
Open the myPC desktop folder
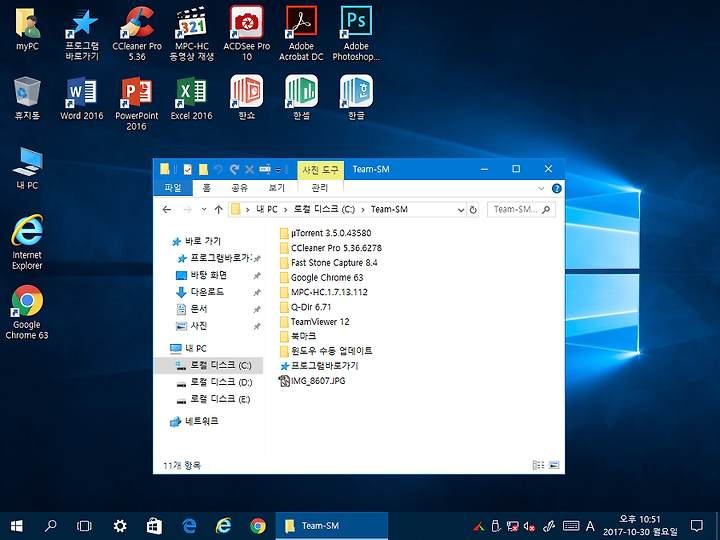(x=27, y=29)
